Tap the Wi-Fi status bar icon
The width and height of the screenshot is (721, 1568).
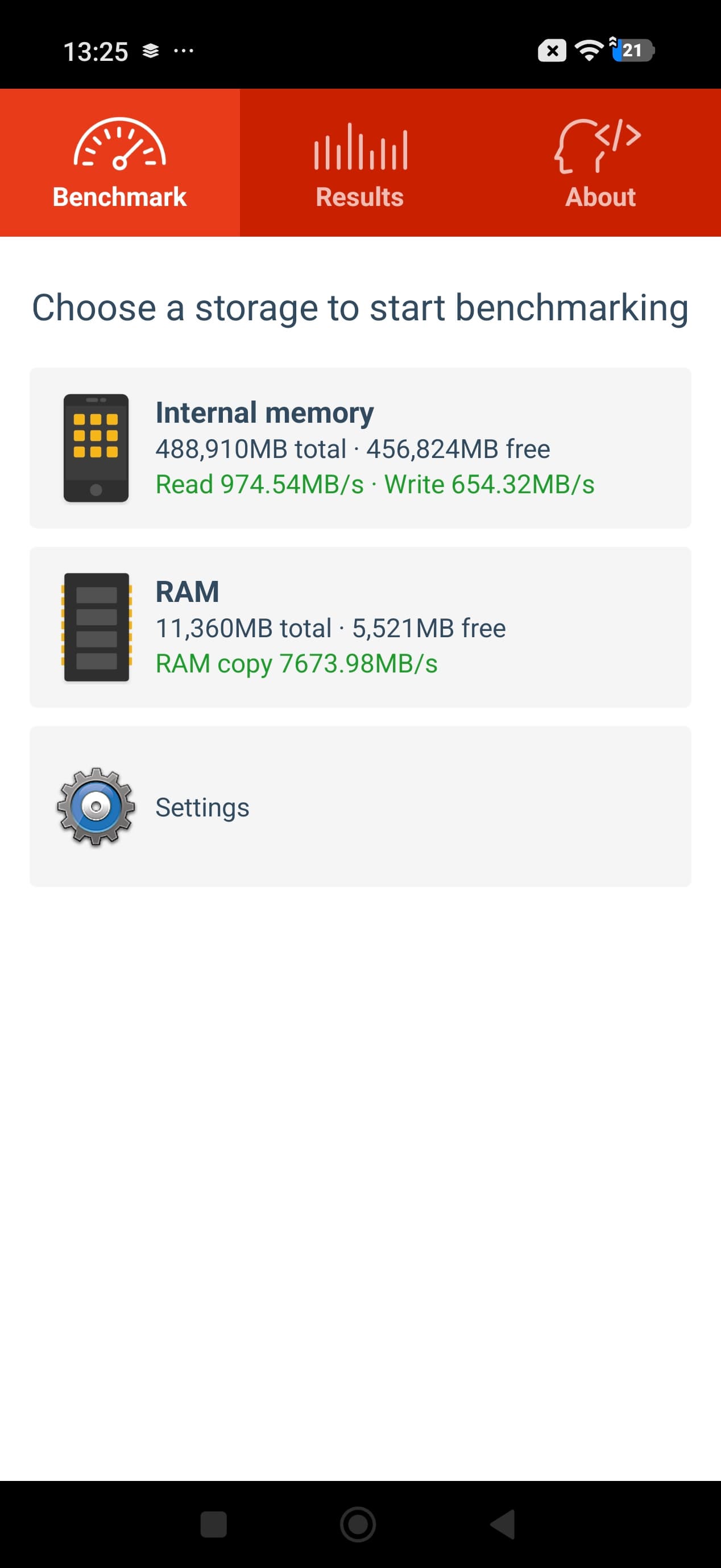(589, 50)
